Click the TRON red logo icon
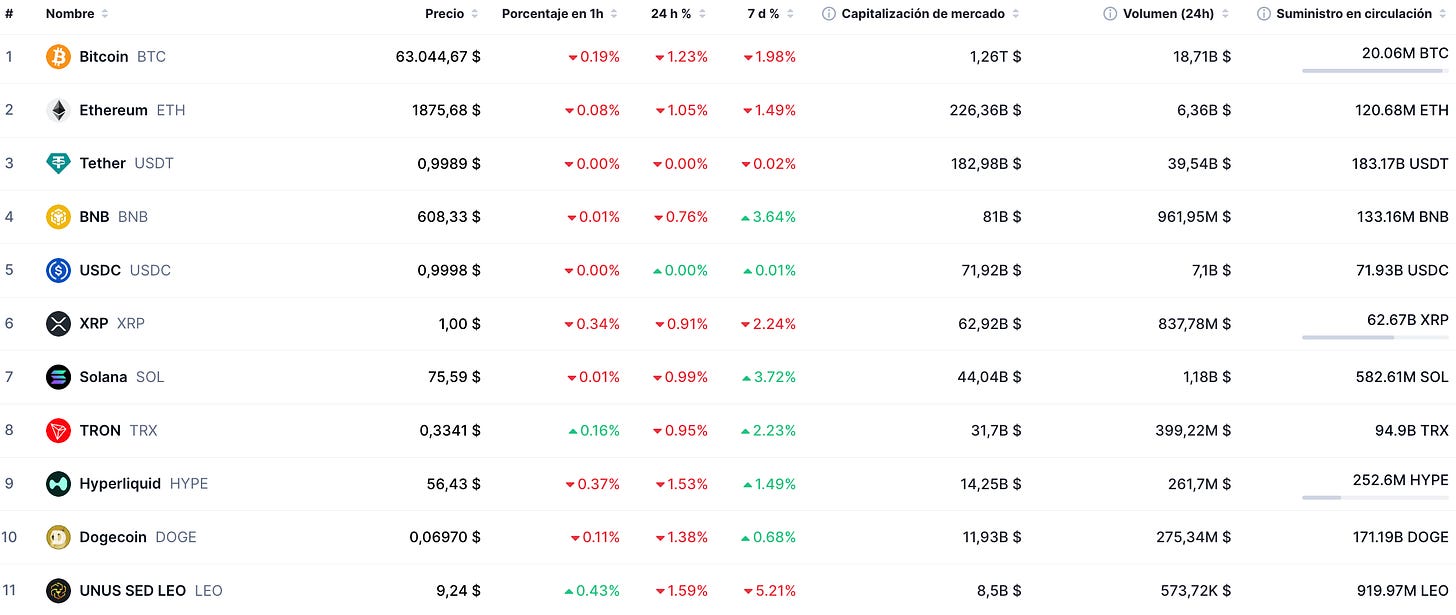The height and width of the screenshot is (615, 1456). [58, 430]
